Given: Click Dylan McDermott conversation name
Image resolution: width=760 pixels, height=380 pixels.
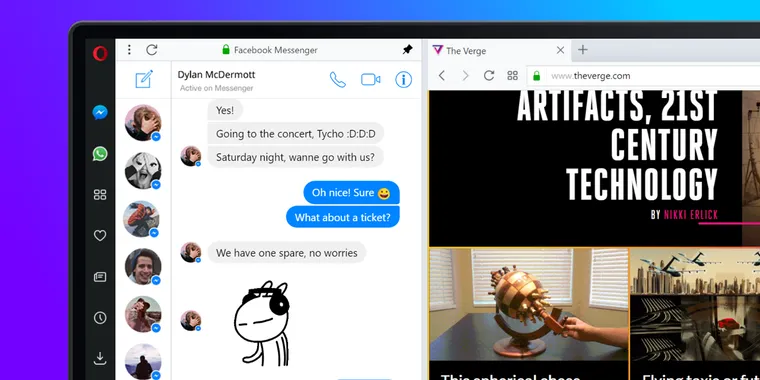Looking at the screenshot, I should (216, 75).
